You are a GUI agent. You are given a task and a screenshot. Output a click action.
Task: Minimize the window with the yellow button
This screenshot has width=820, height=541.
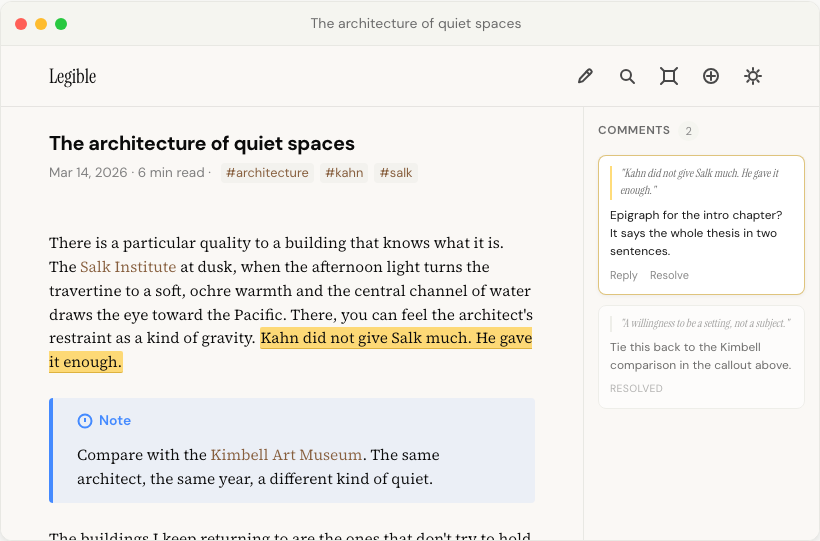[41, 24]
